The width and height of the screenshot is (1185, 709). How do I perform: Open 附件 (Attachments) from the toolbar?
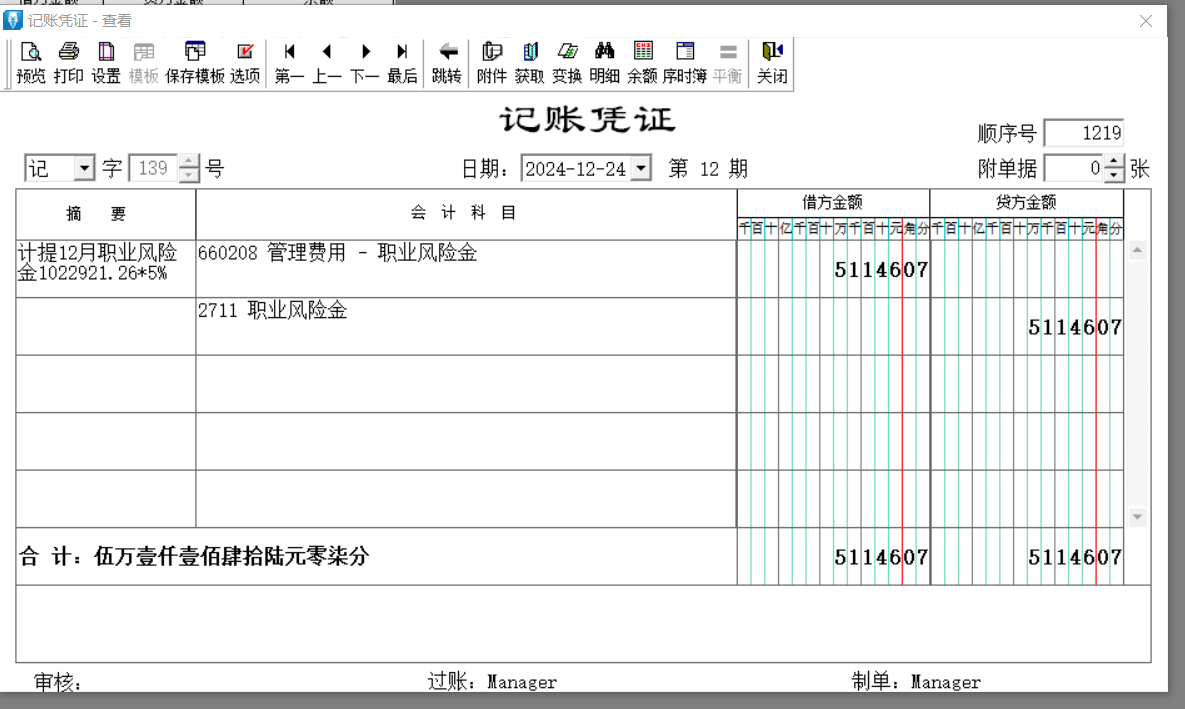tap(491, 62)
